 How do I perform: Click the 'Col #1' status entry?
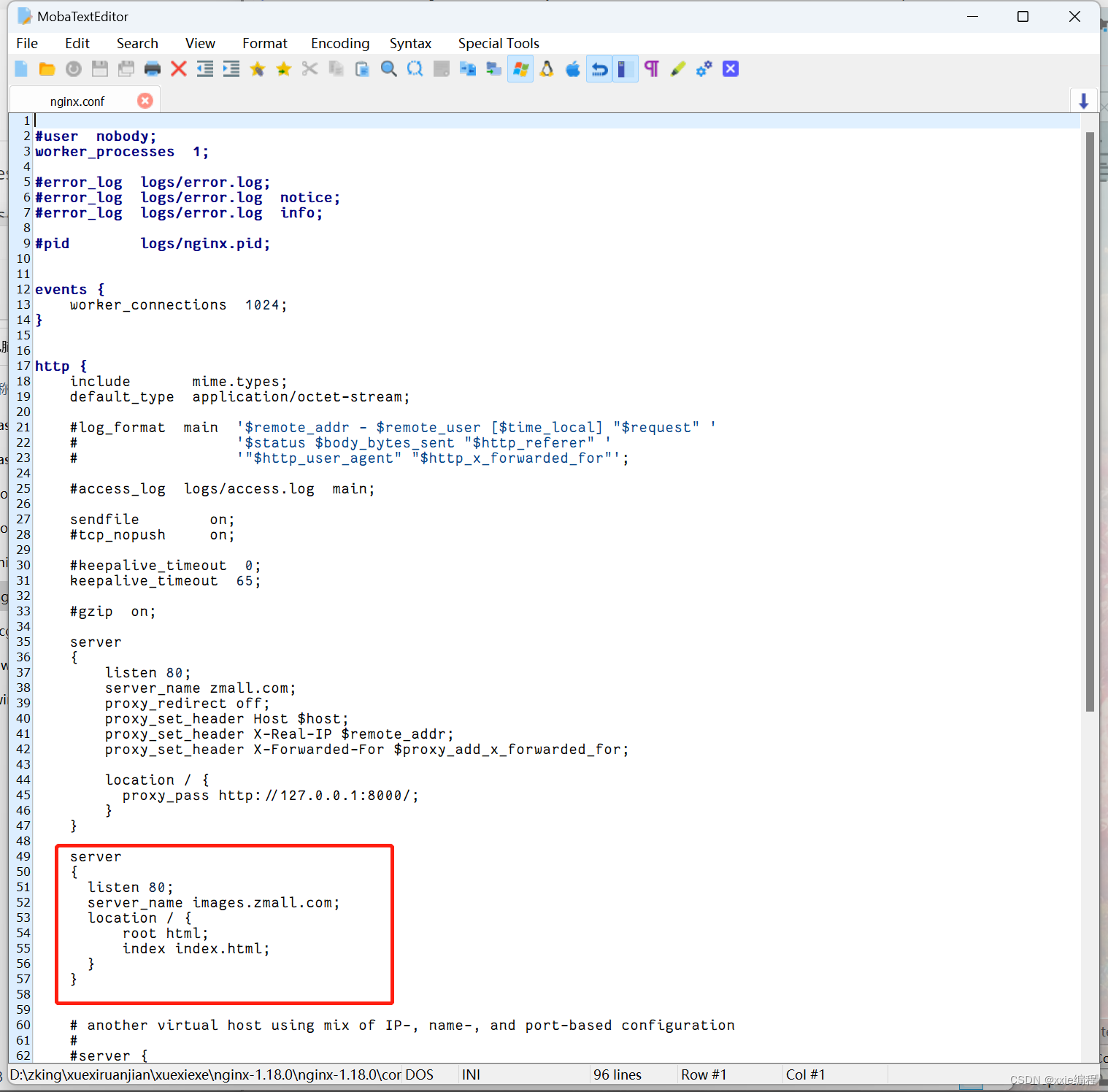point(805,1075)
